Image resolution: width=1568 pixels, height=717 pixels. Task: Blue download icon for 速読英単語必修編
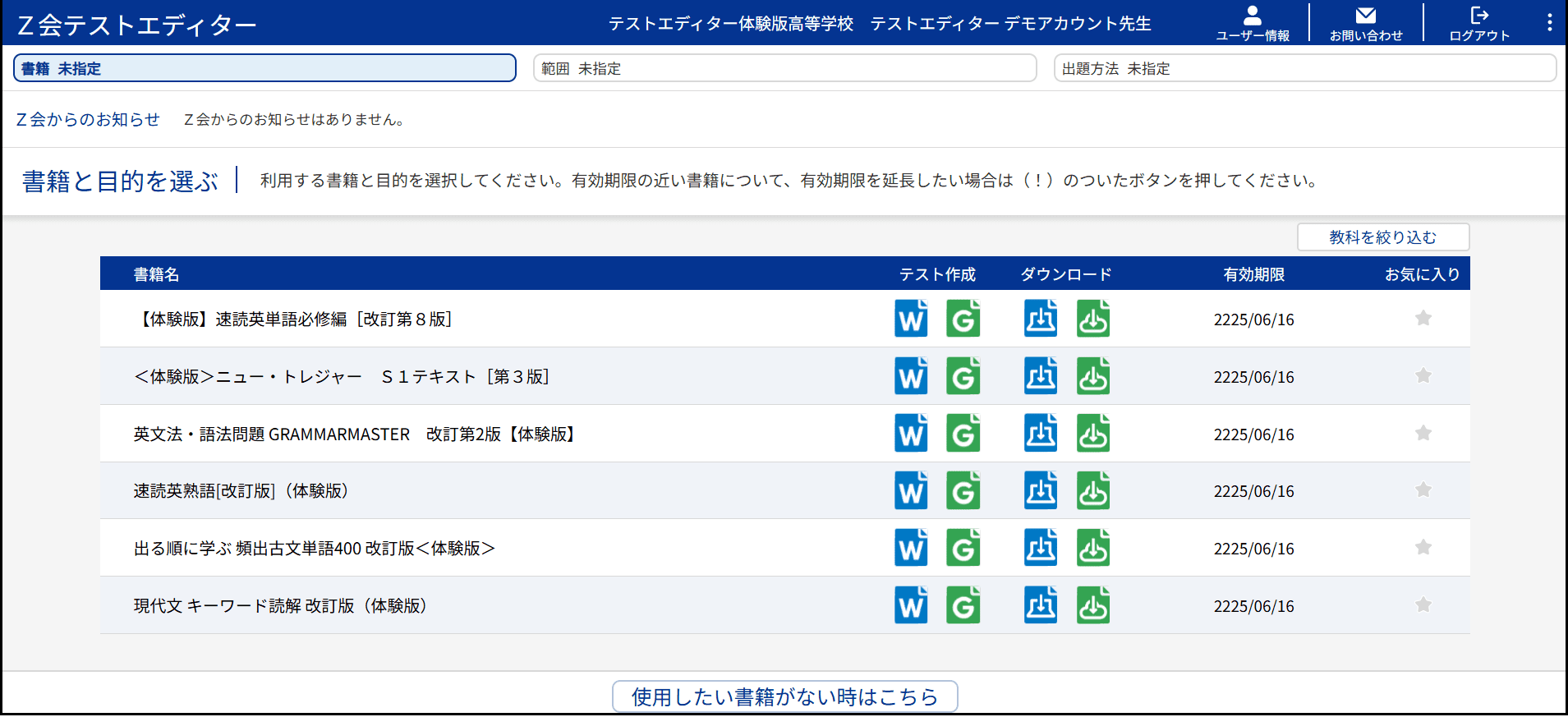(1041, 319)
